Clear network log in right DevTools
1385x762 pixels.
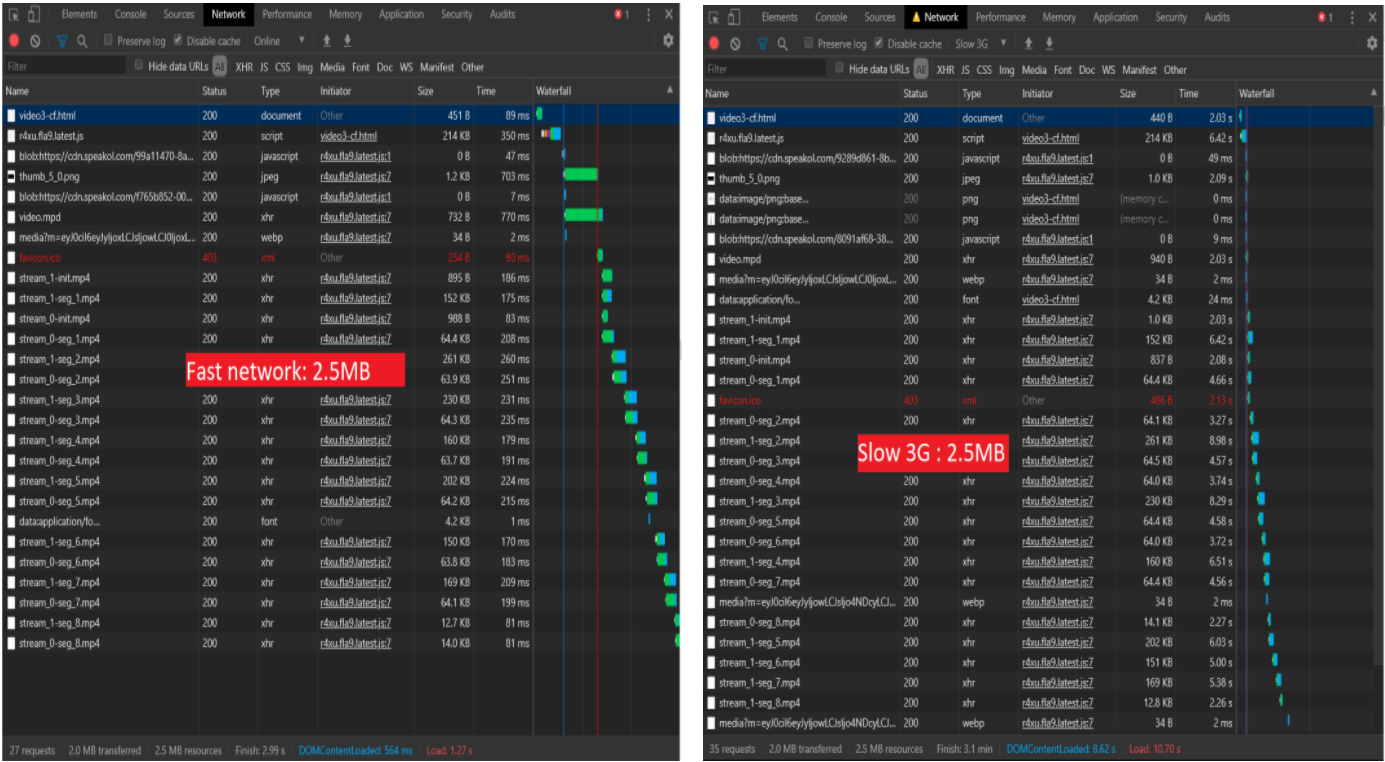[735, 44]
